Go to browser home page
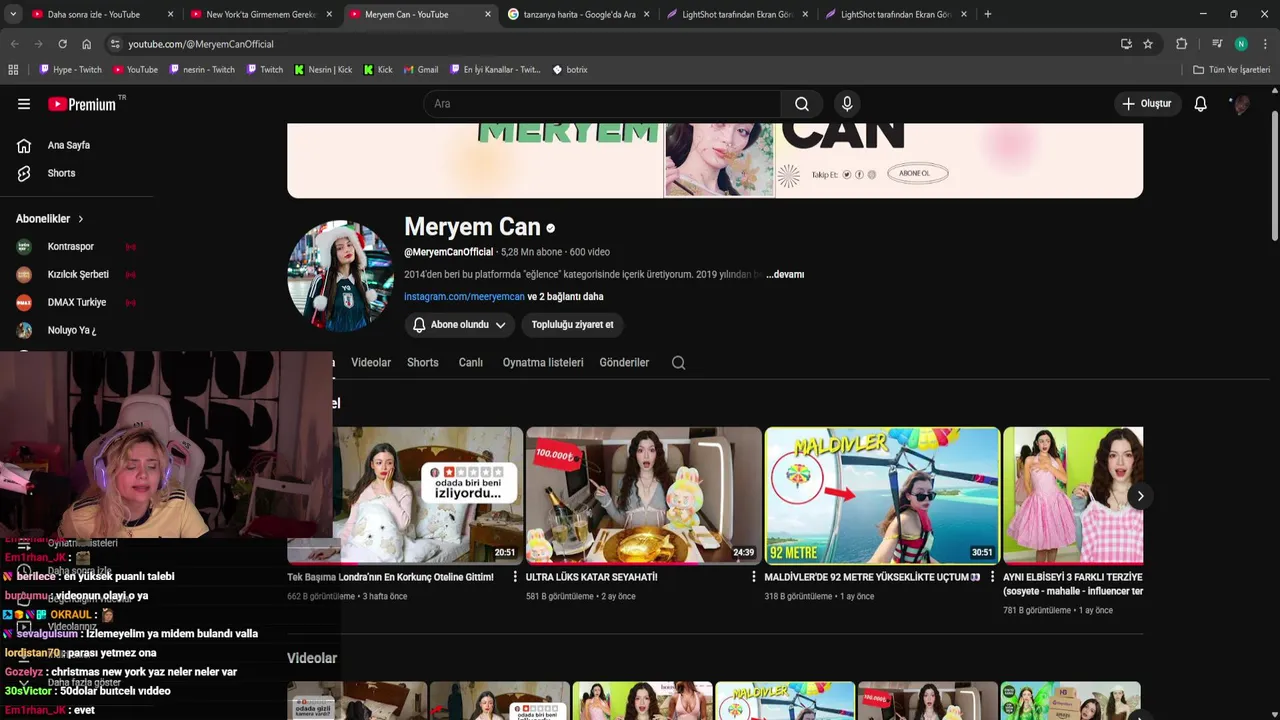The width and height of the screenshot is (1280, 720). (87, 44)
